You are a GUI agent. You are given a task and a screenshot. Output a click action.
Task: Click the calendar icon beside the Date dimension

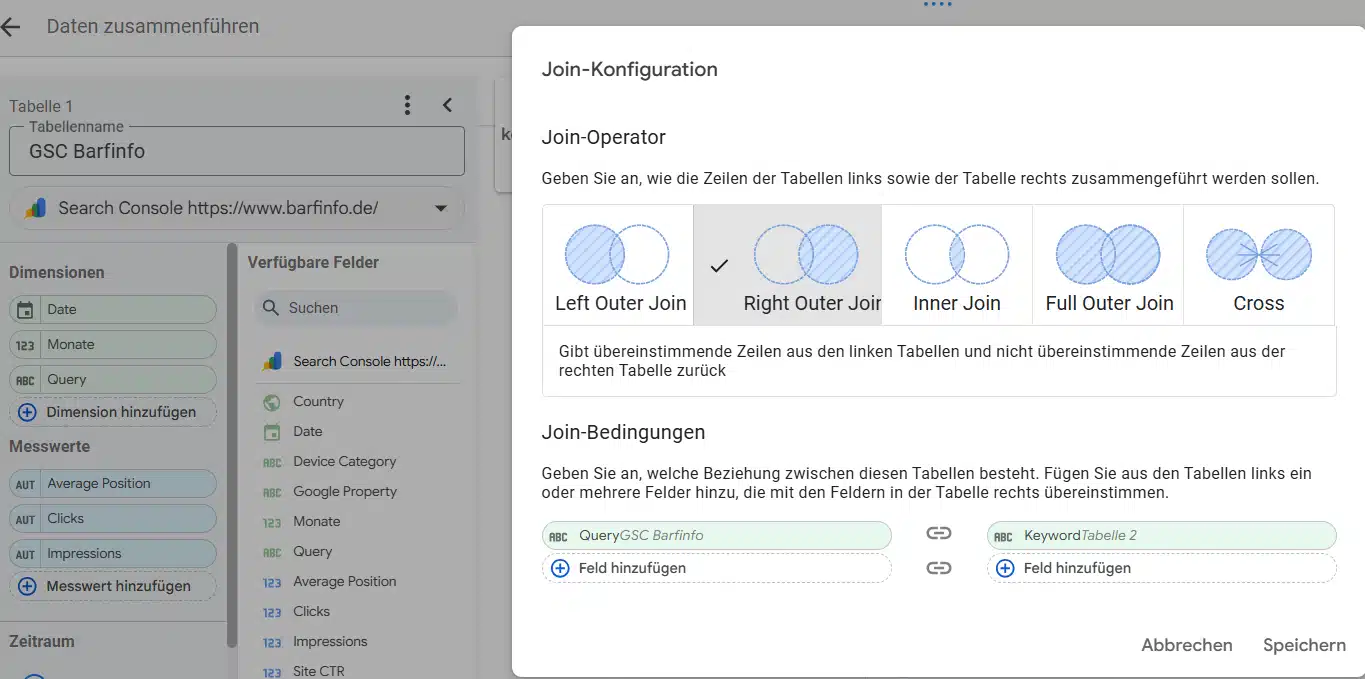tap(27, 309)
